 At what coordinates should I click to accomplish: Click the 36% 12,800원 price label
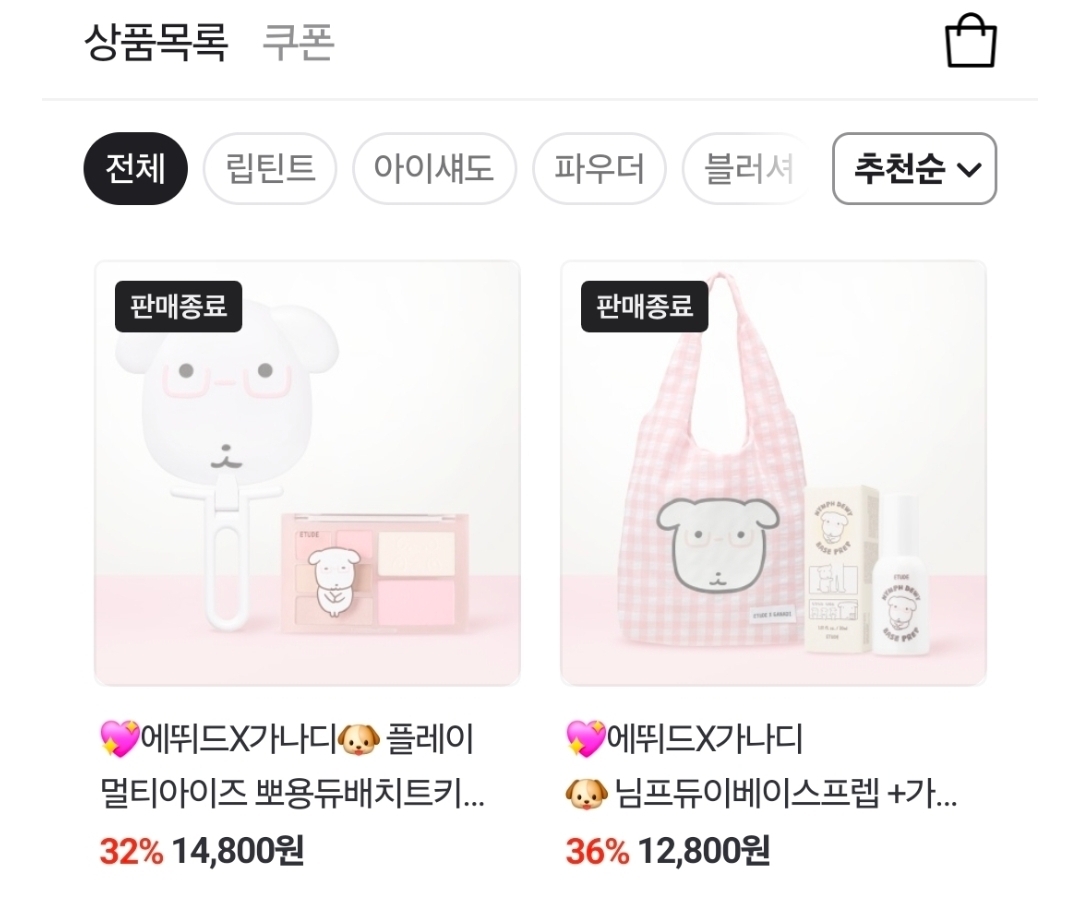(667, 851)
